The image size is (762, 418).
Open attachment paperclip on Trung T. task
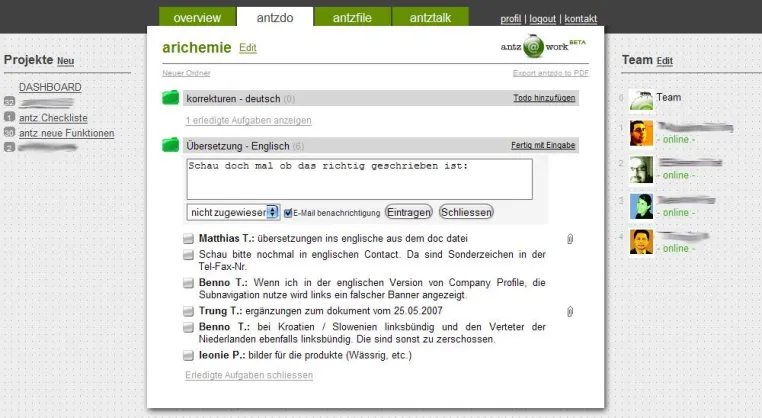click(x=570, y=312)
